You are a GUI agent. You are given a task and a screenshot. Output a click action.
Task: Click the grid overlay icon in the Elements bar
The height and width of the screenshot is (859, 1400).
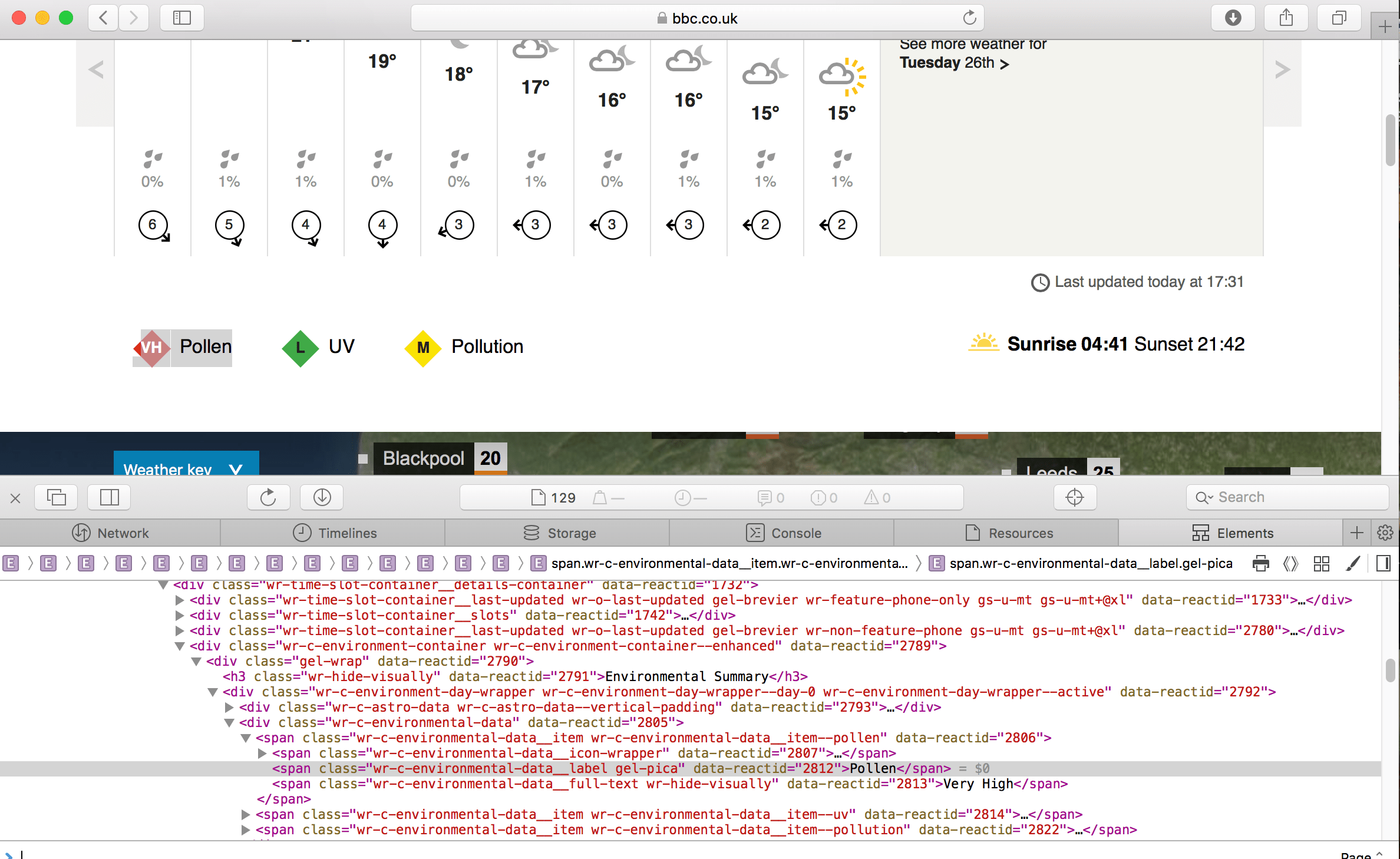tap(1321, 563)
